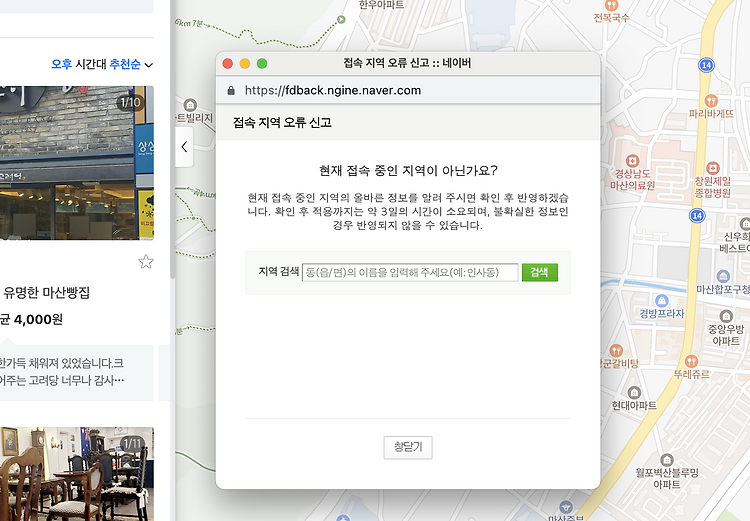The height and width of the screenshot is (521, 750).
Task: Click the green 검색 search button
Action: (x=540, y=272)
